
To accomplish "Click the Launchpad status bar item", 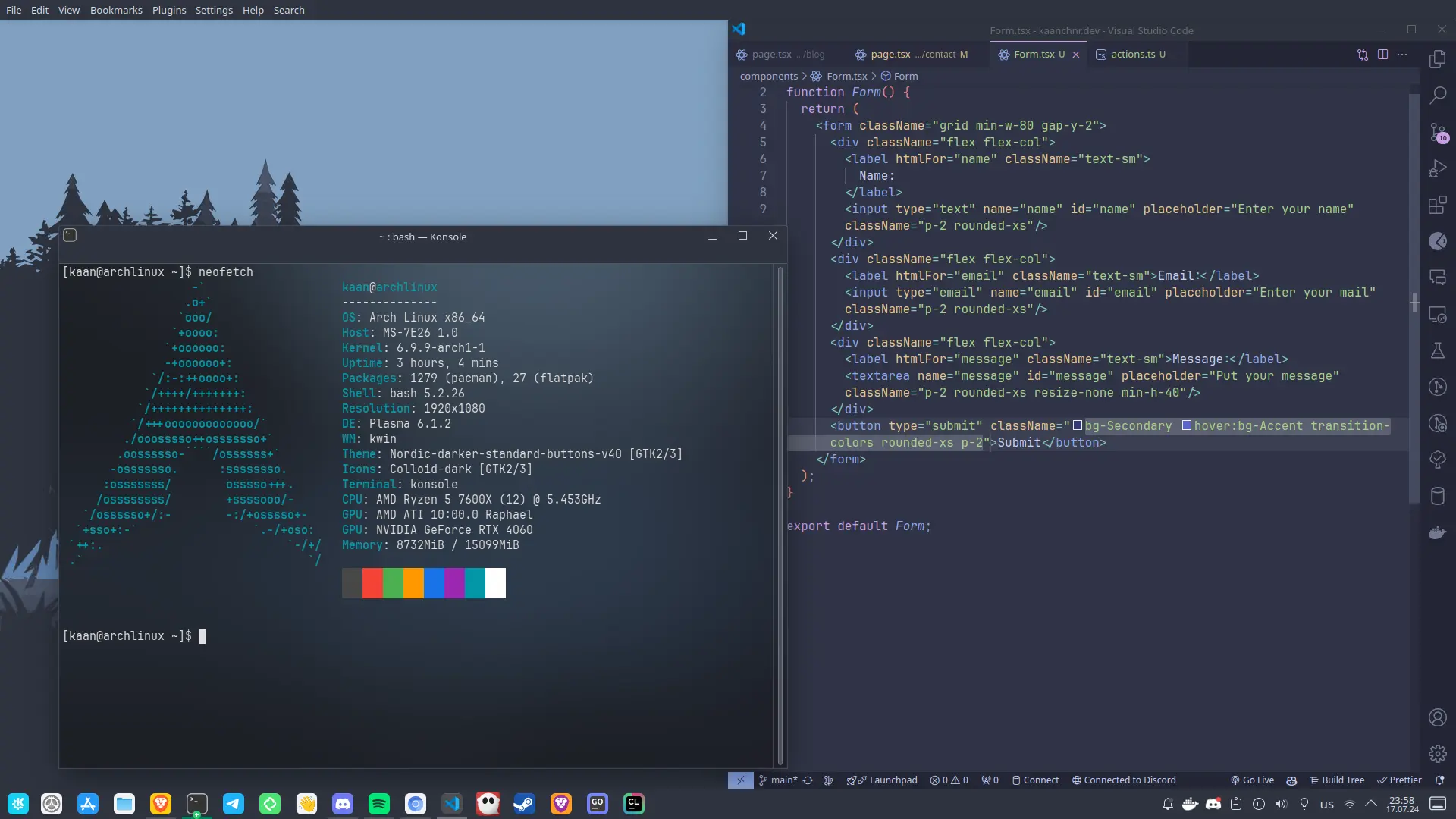I will tap(882, 780).
